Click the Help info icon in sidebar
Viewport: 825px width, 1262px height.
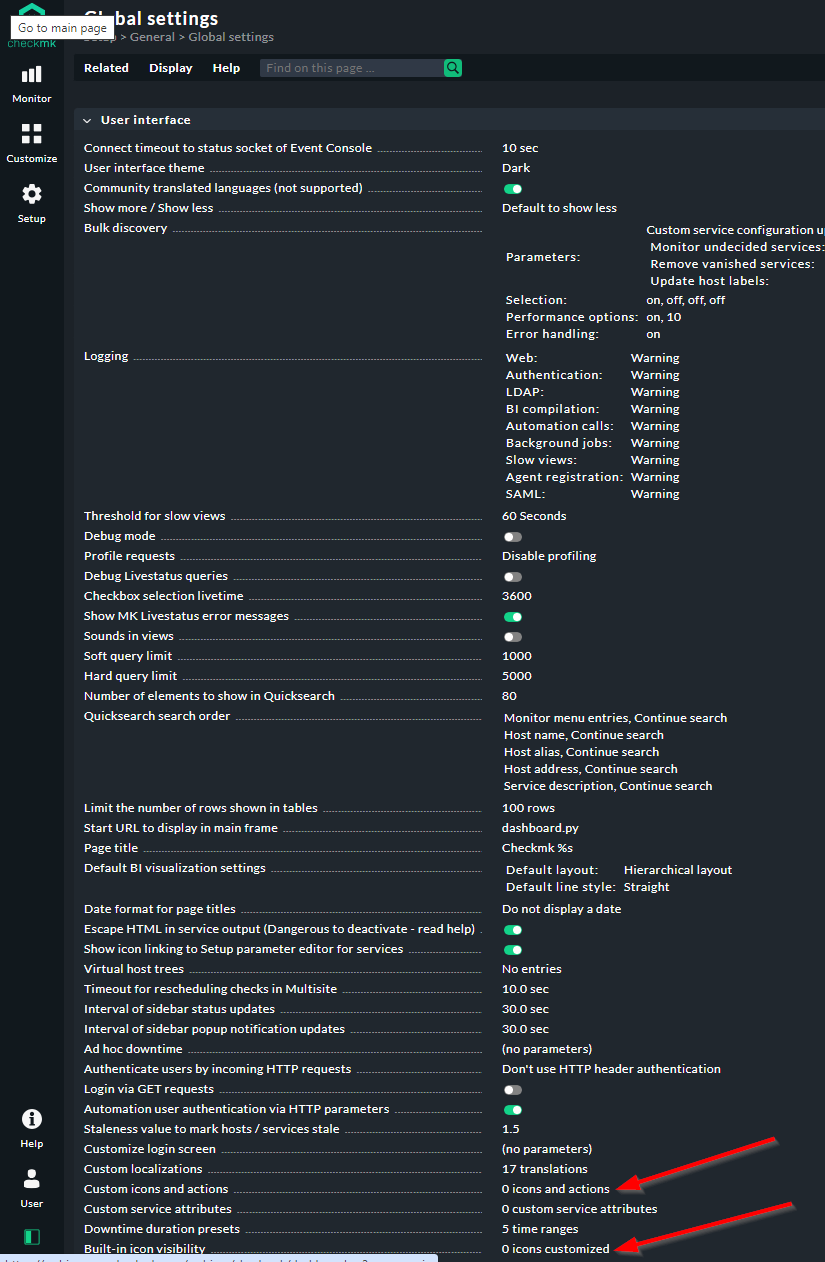[x=31, y=1119]
